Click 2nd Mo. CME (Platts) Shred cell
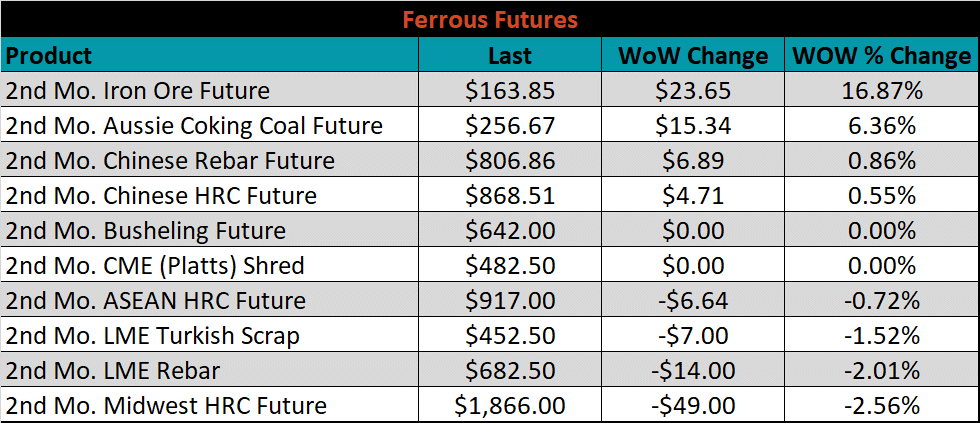980x423 pixels. (x=210, y=265)
